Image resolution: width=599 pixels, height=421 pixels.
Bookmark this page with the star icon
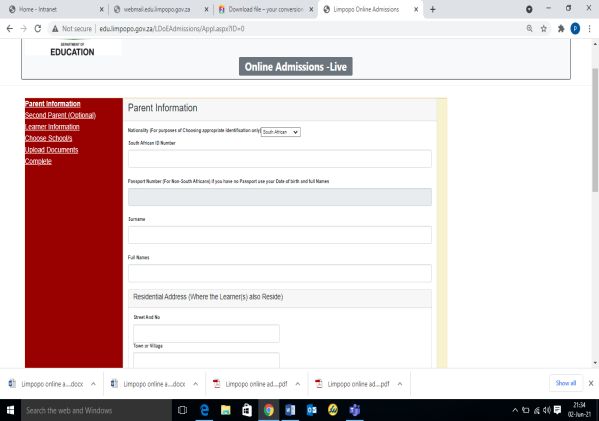point(544,29)
